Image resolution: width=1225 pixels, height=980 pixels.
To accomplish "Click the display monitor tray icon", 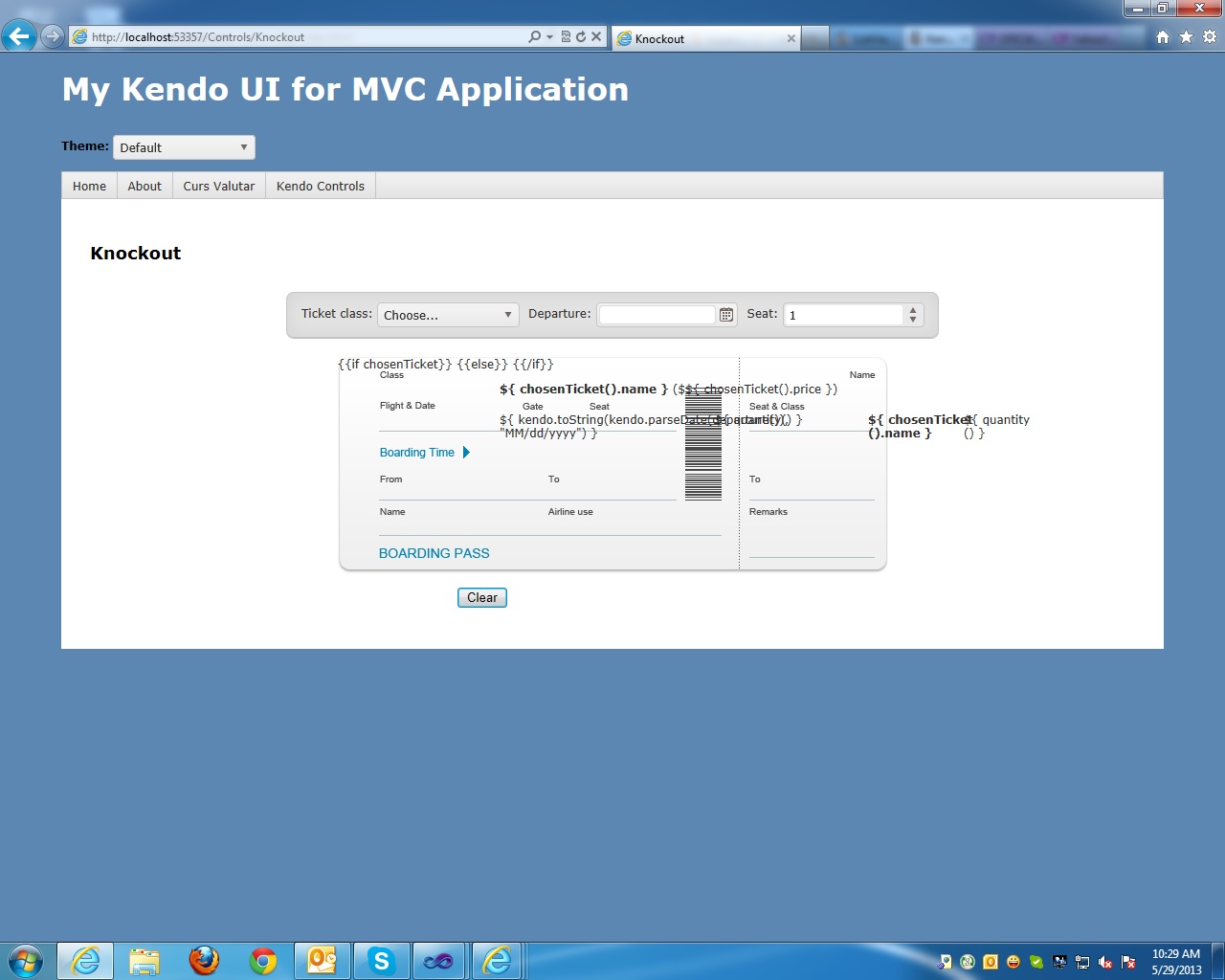I will point(1059,962).
